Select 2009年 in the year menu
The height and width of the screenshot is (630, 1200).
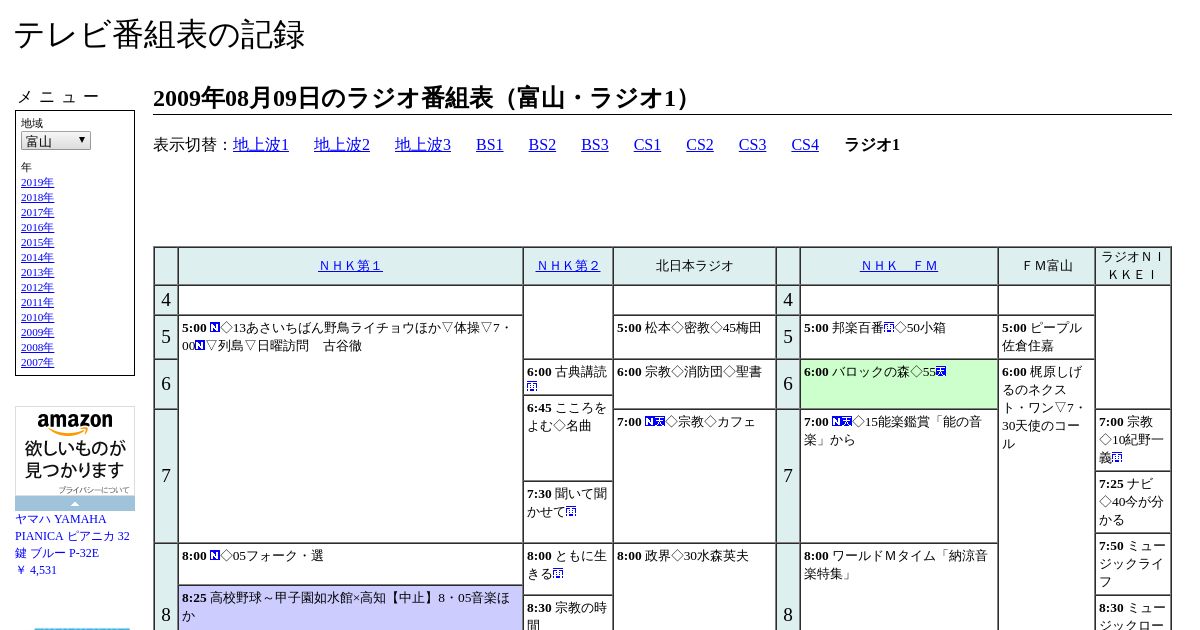click(x=37, y=332)
